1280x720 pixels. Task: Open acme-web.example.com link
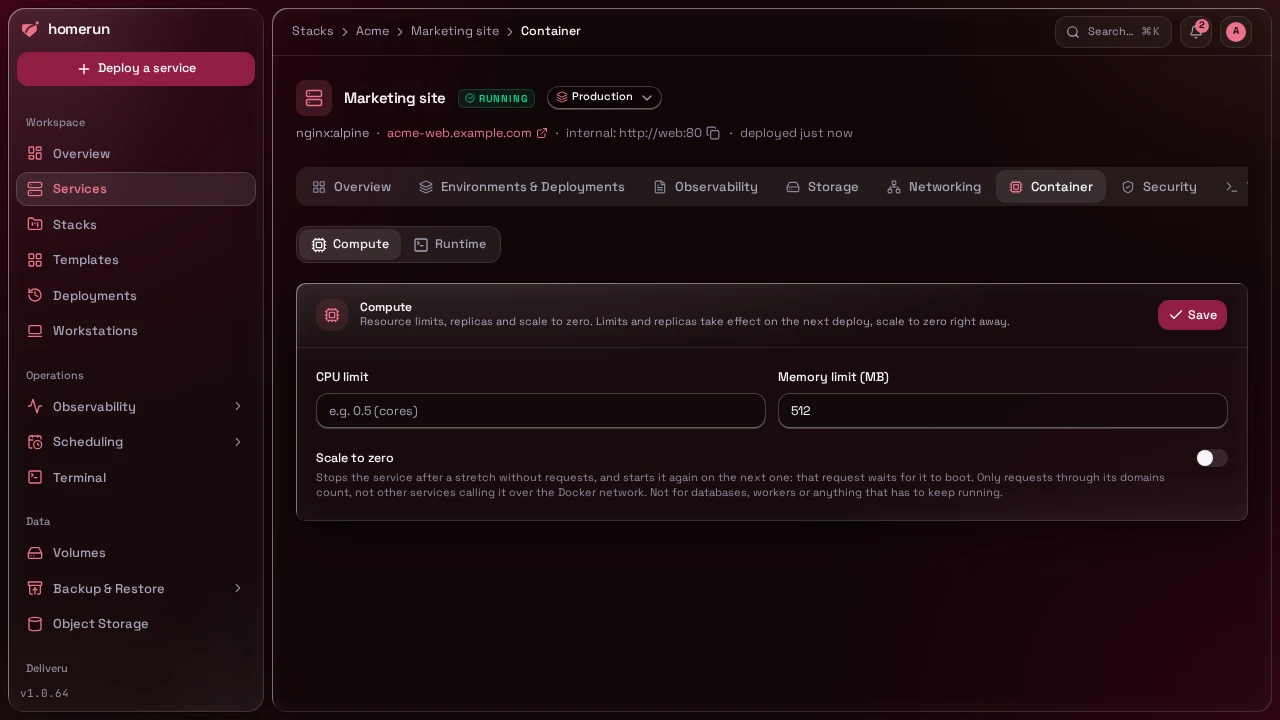tap(467, 133)
